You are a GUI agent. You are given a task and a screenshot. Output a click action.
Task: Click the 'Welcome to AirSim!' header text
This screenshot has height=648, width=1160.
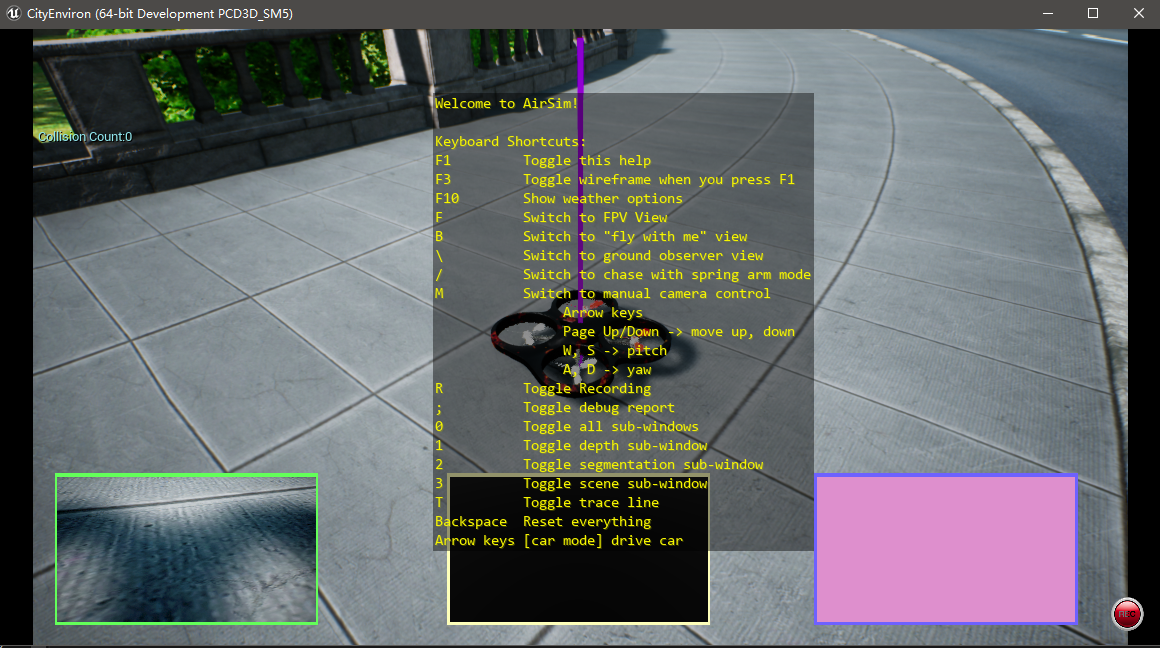tap(507, 103)
